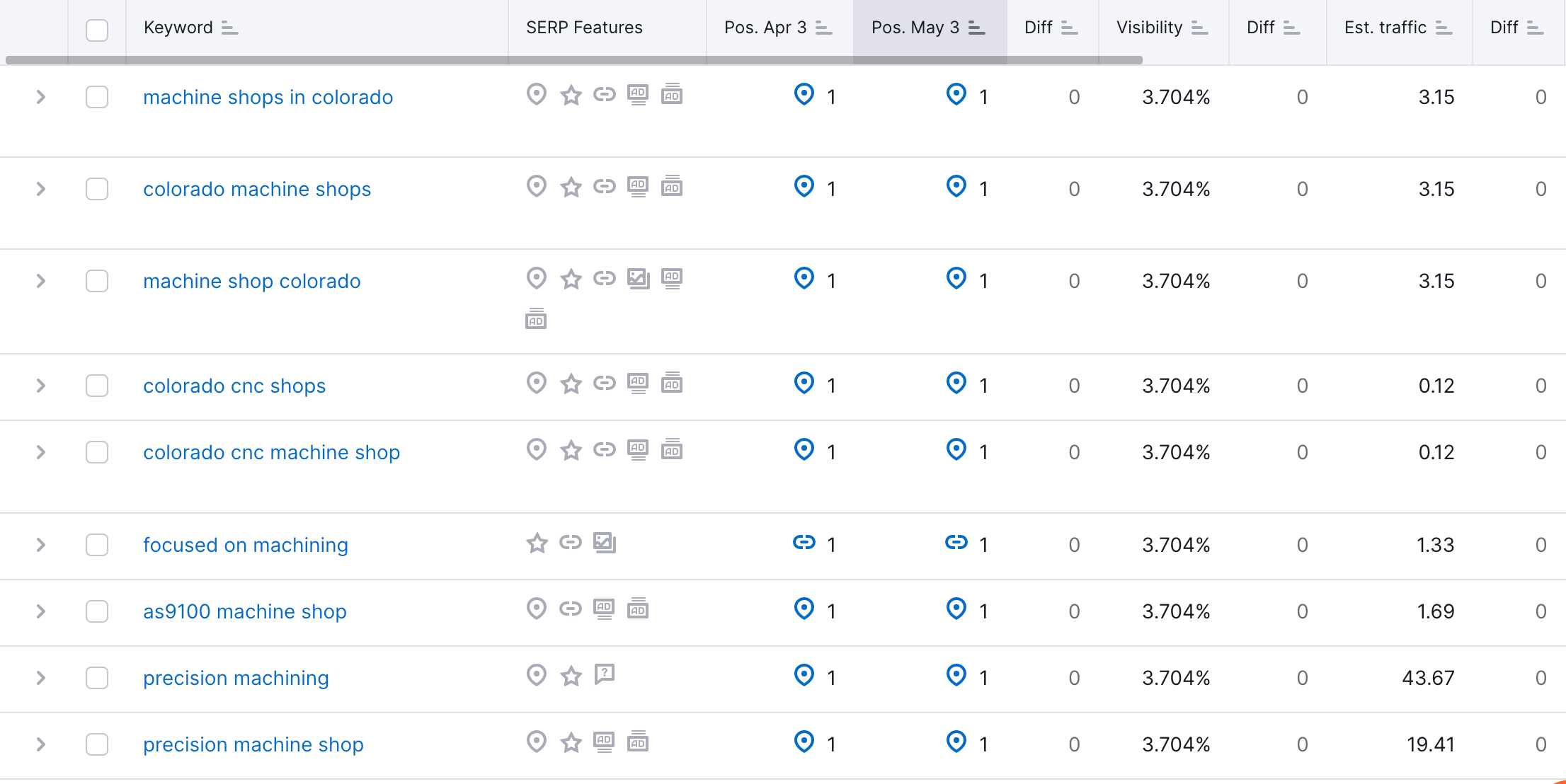This screenshot has height=784, width=1566.
Task: Check the as9100 machine shop checkbox
Action: point(97,611)
